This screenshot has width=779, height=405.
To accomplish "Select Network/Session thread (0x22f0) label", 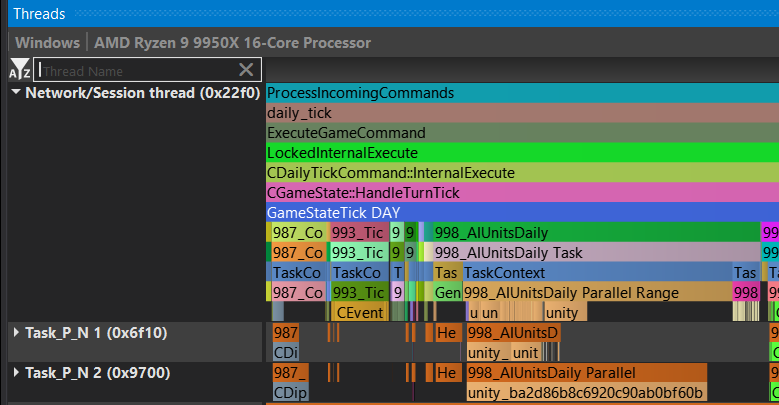I will 143,93.
